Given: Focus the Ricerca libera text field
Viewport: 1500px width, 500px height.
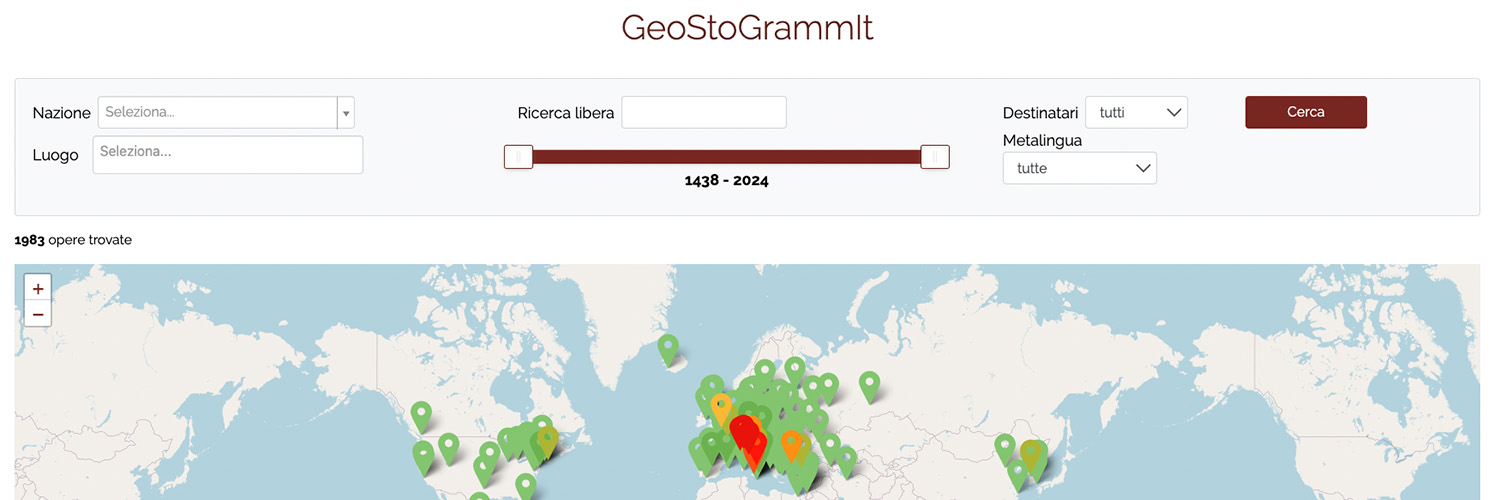Looking at the screenshot, I should pyautogui.click(x=704, y=112).
